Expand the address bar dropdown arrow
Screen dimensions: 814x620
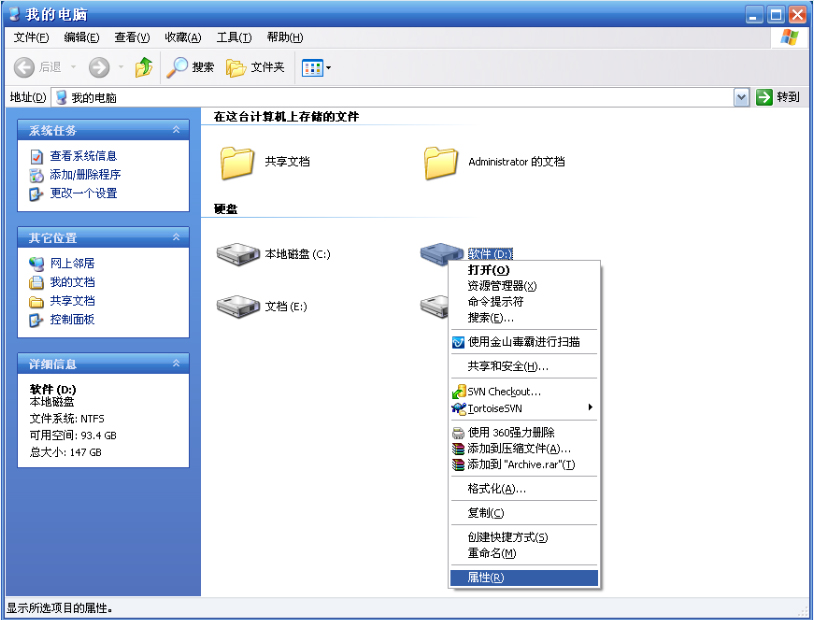[741, 97]
